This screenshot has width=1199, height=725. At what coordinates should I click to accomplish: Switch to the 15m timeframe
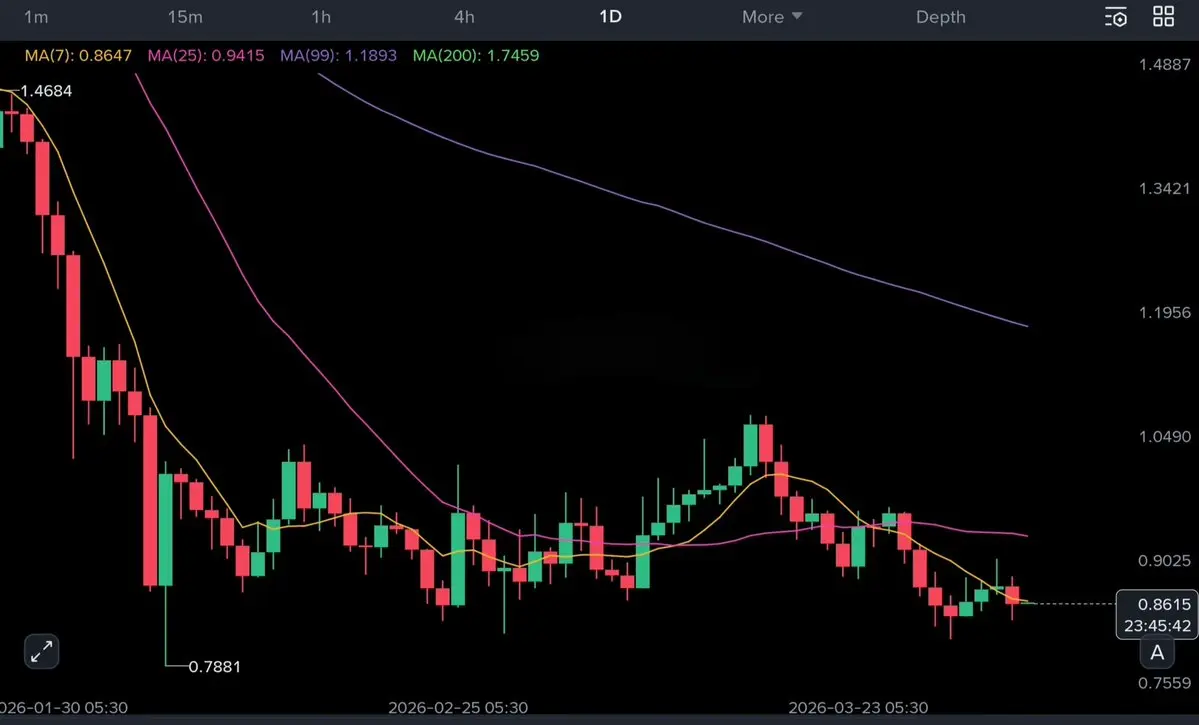tap(185, 17)
